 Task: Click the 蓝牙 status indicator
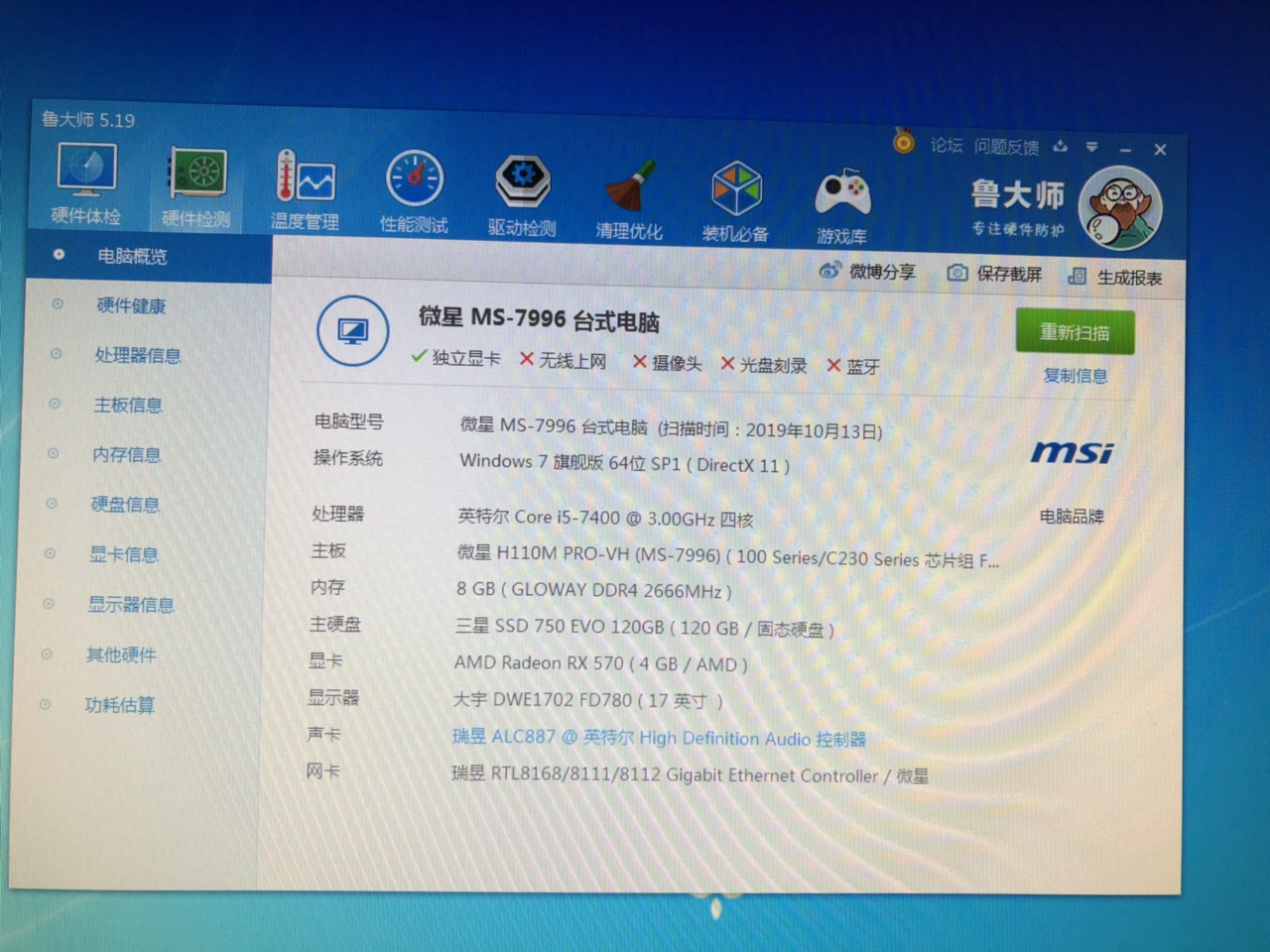click(853, 367)
